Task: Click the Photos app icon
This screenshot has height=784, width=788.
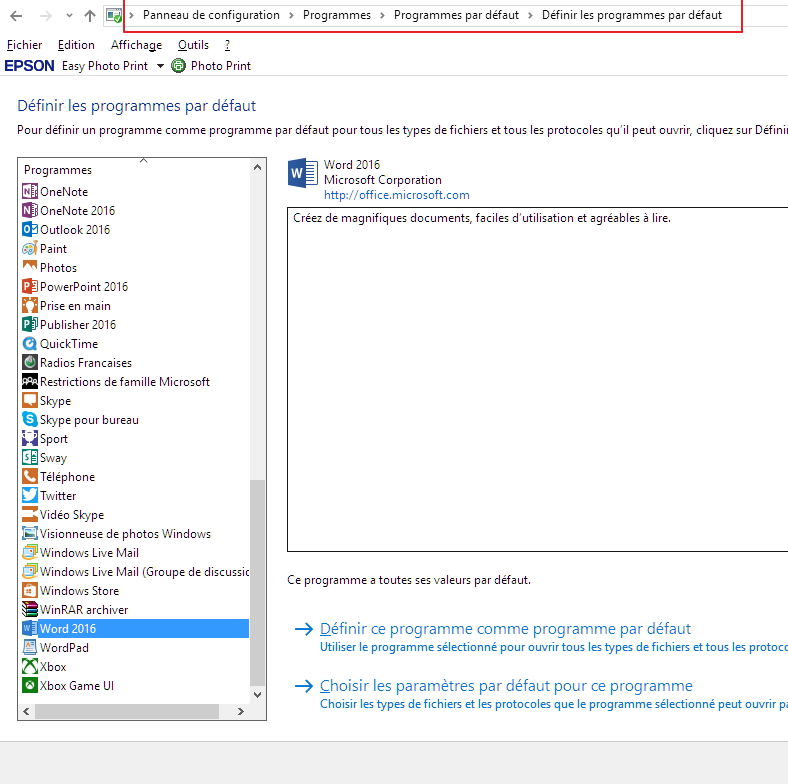Action: 30,267
